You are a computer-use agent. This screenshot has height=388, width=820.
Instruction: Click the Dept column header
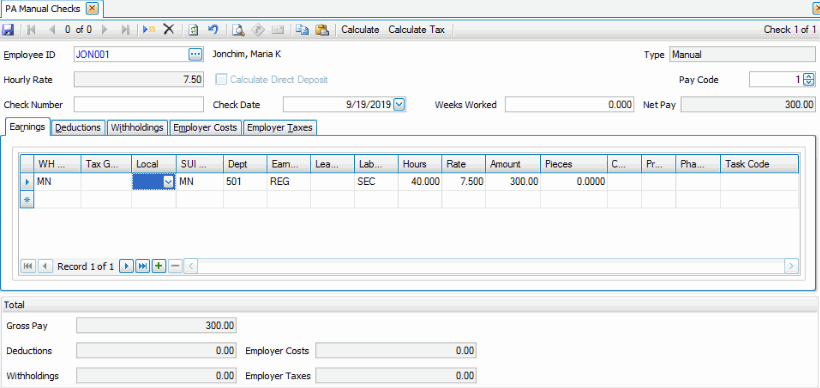pyautogui.click(x=245, y=164)
